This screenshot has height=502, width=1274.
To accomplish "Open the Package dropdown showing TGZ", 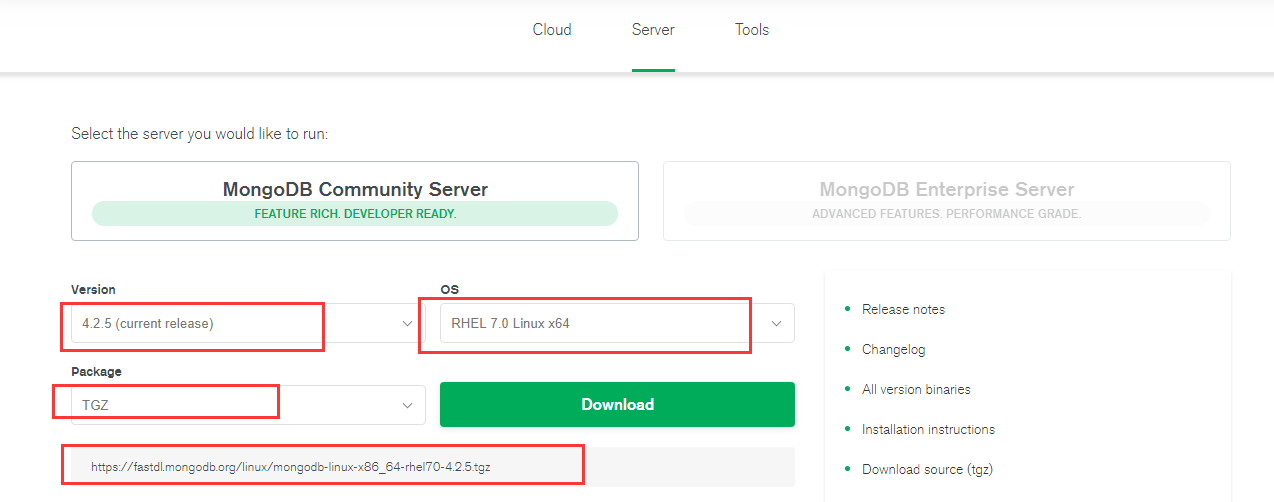I will pos(248,405).
